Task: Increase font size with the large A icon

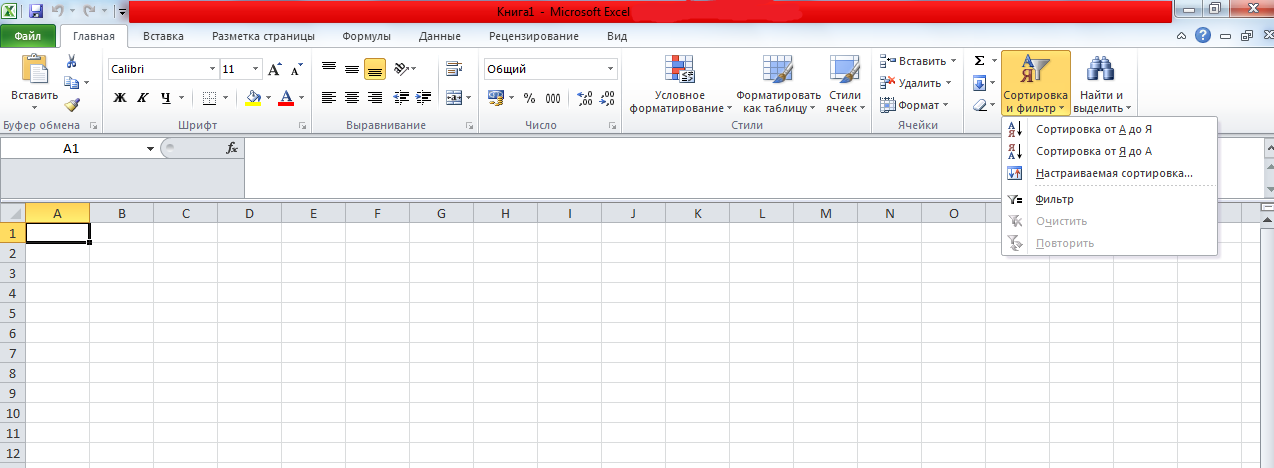Action: (x=275, y=69)
